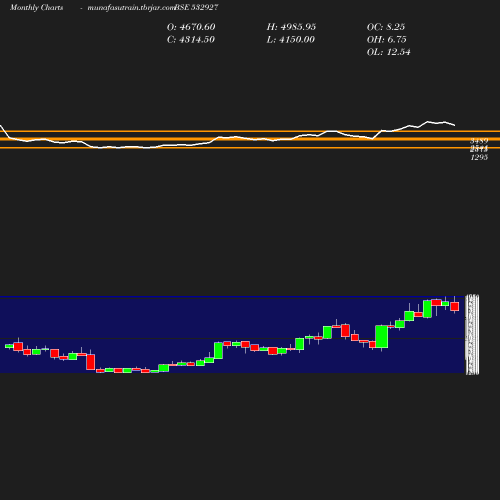Image resolution: width=500 pixels, height=500 pixels.
Task: Click the "OH: 6.75" value
Action: click(386, 39)
